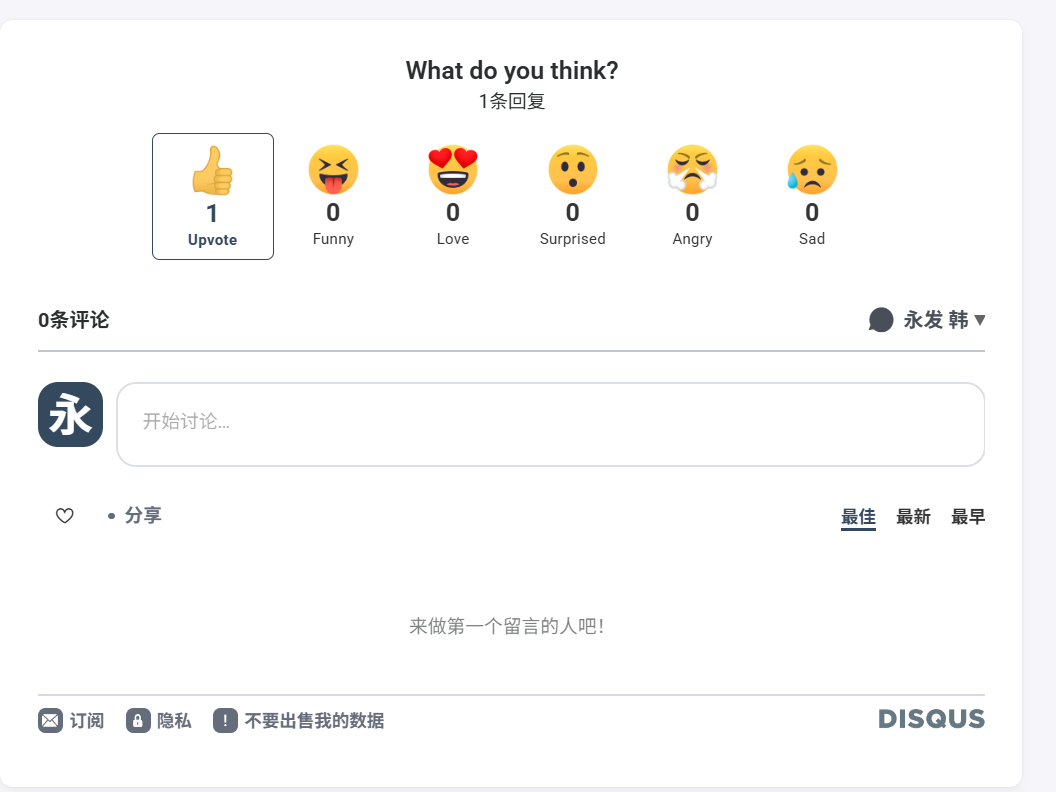The height and width of the screenshot is (792, 1056).
Task: Sort comments by 最新
Action: (913, 517)
